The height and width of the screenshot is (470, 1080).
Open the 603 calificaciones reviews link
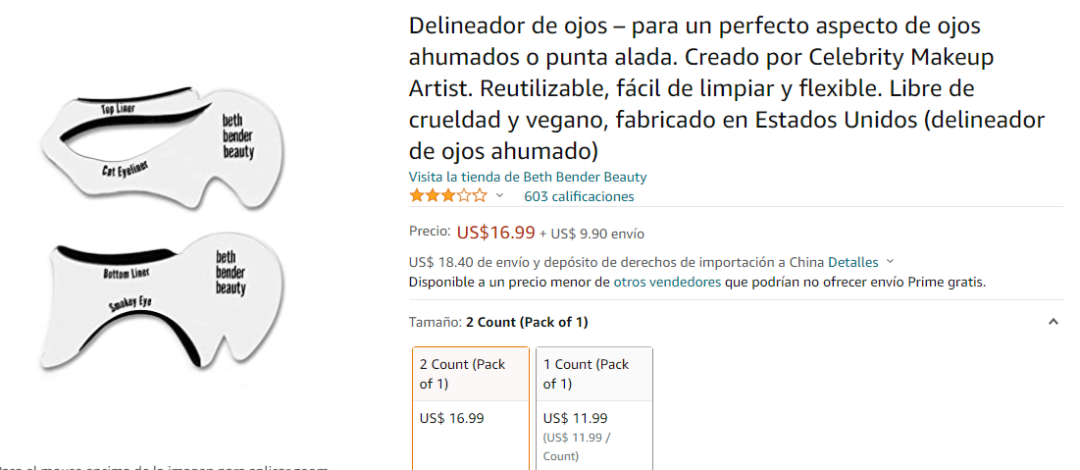(579, 196)
